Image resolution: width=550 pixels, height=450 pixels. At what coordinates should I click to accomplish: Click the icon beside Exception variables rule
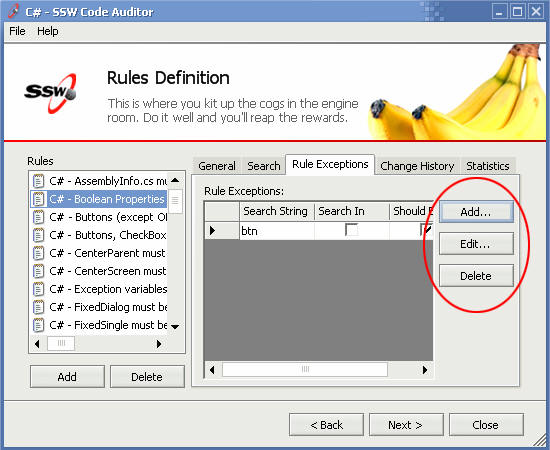pyautogui.click(x=38, y=289)
